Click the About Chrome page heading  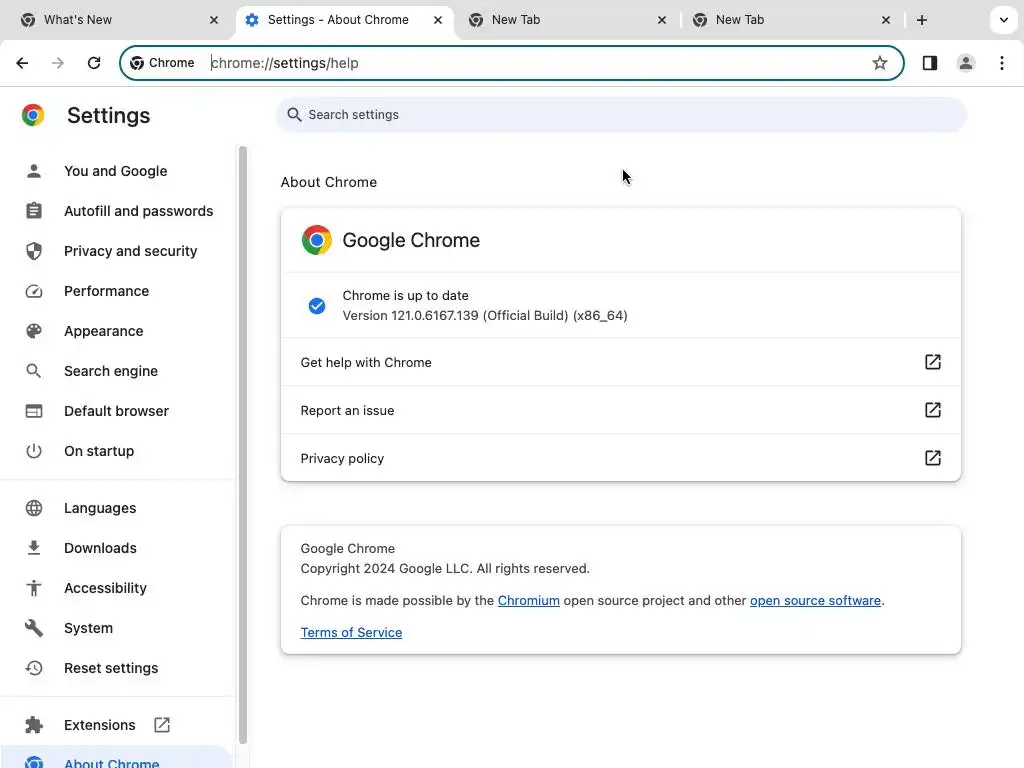(328, 182)
